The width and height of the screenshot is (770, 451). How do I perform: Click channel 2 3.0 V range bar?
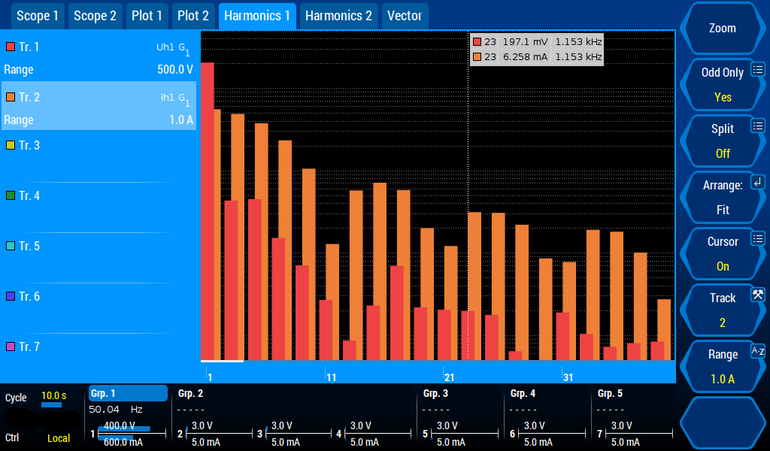point(202,425)
